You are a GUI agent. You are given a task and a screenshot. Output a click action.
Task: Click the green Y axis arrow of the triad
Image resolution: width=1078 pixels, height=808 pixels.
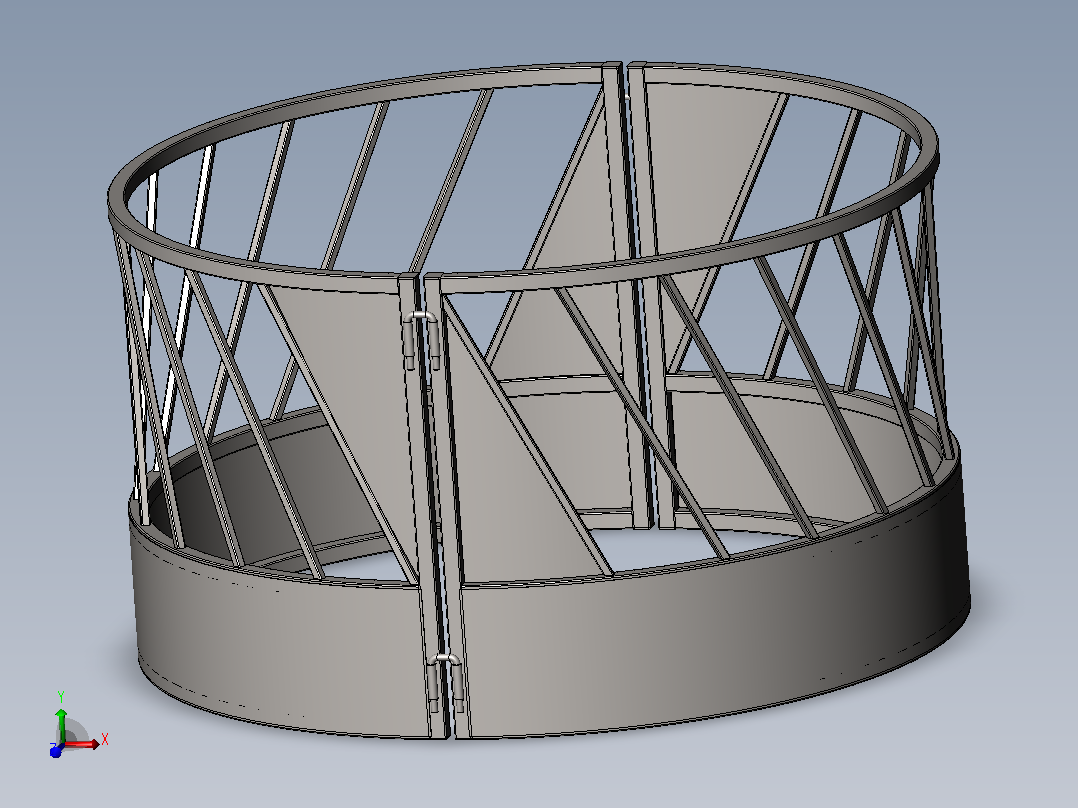pos(61,725)
